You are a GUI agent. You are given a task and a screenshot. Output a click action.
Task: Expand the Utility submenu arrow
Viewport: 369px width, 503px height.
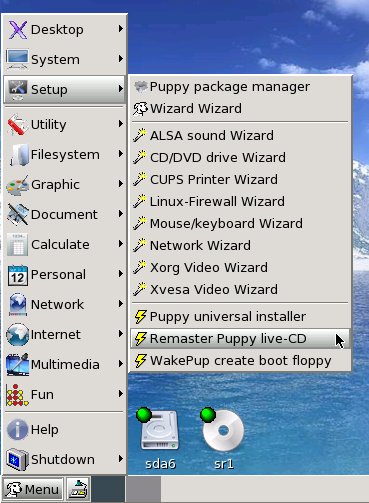121,124
